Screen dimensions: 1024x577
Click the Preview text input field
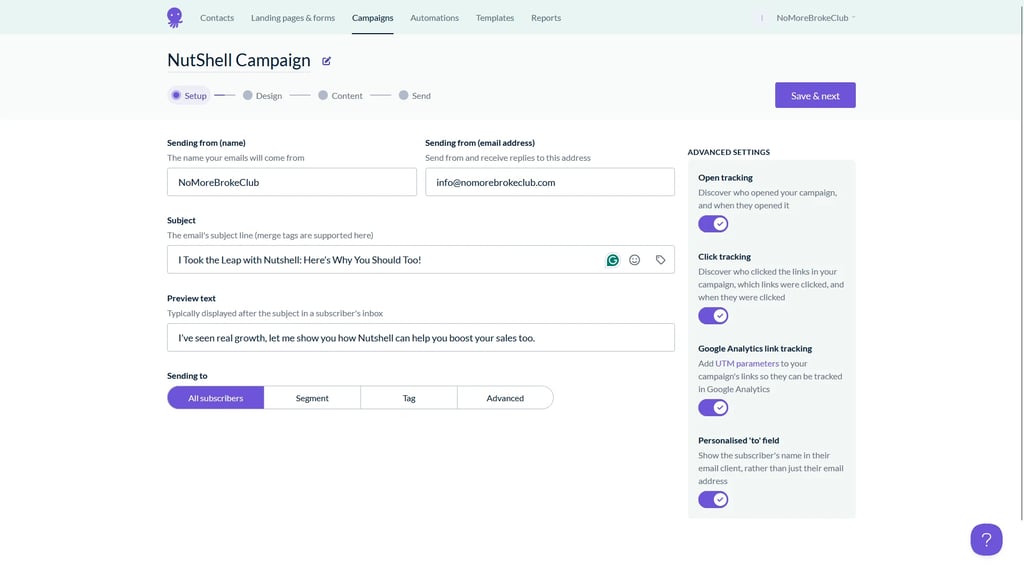420,338
